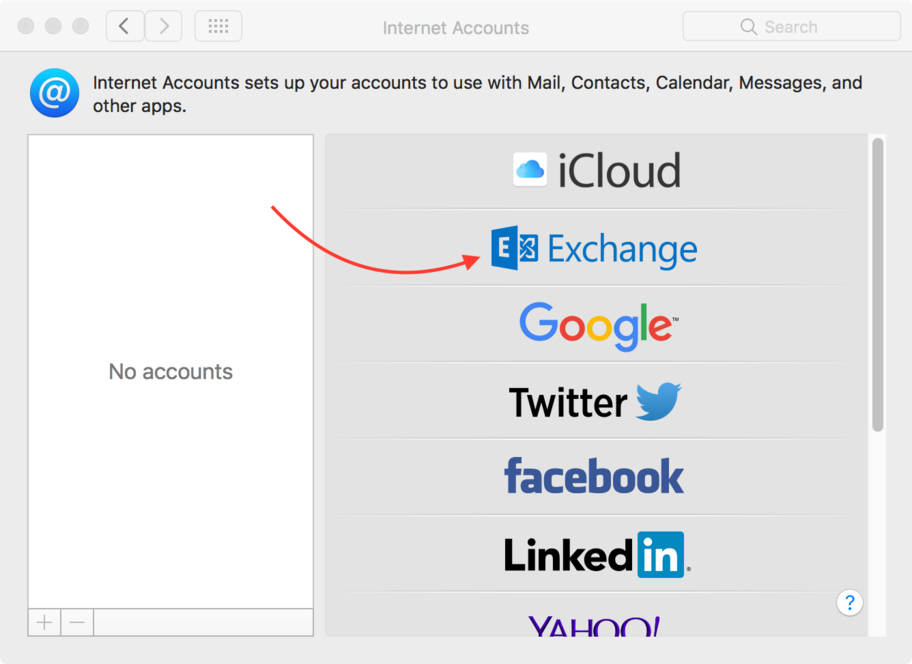Choose the LinkedIn account logo
Viewport: 912px width, 664px height.
(x=596, y=555)
